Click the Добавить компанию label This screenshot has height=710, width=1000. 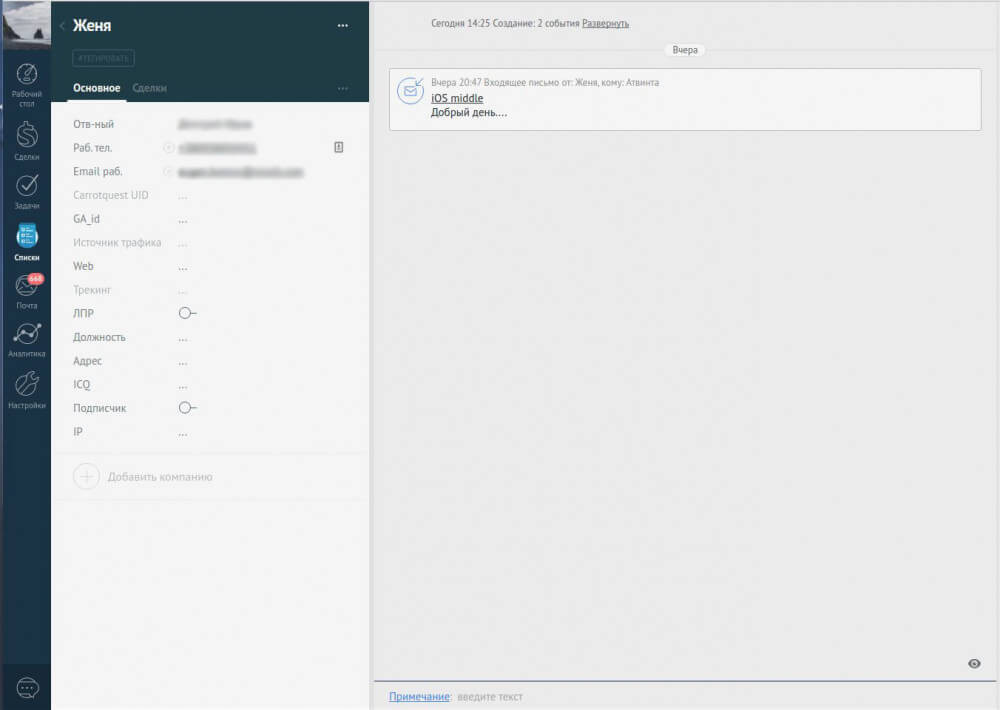(x=160, y=477)
